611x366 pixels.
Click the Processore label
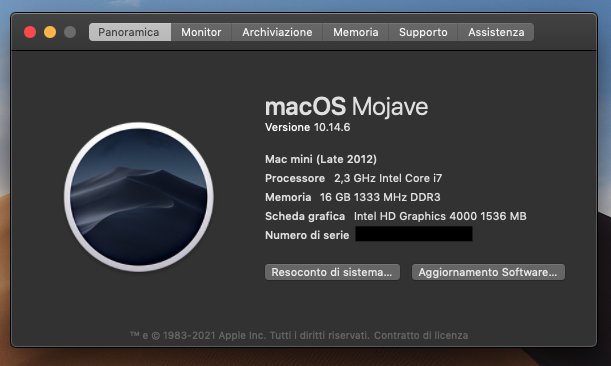click(295, 178)
